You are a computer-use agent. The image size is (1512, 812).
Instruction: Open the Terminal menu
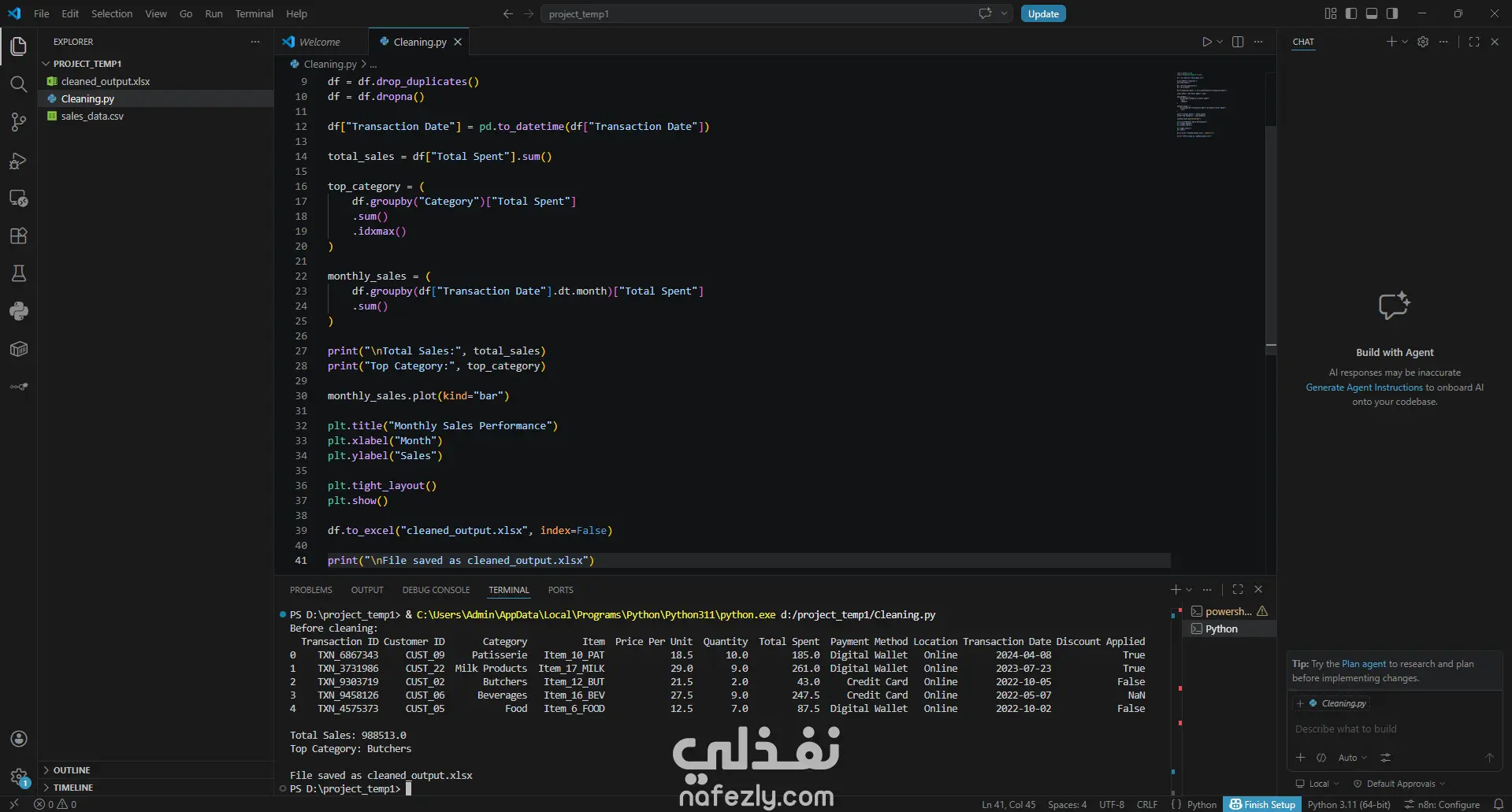click(x=254, y=13)
